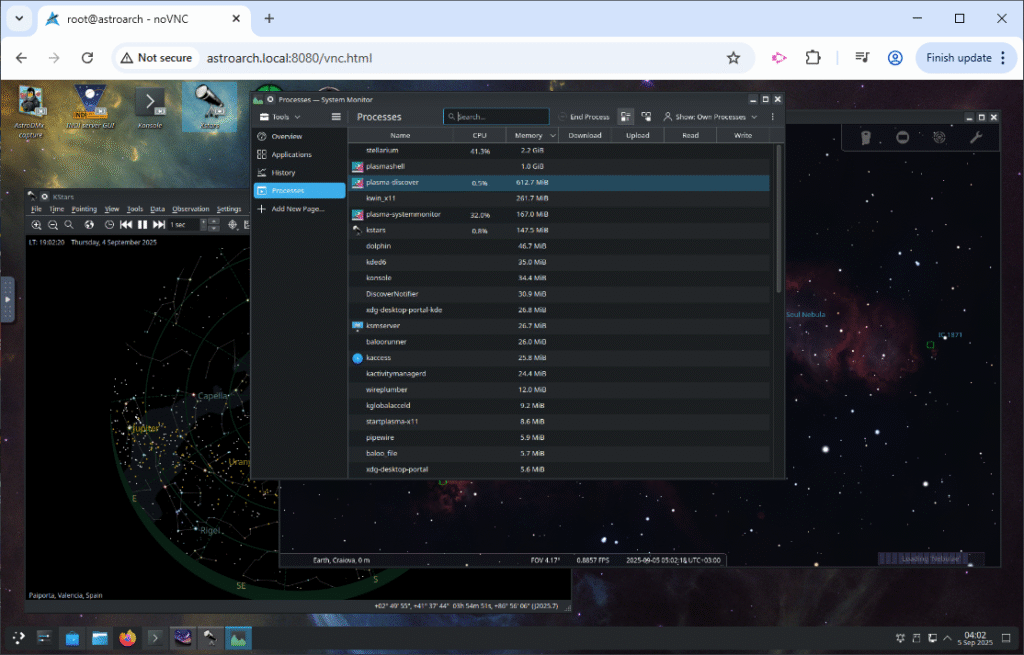Image resolution: width=1024 pixels, height=655 pixels.
Task: Click the Write column header
Action: (x=743, y=136)
